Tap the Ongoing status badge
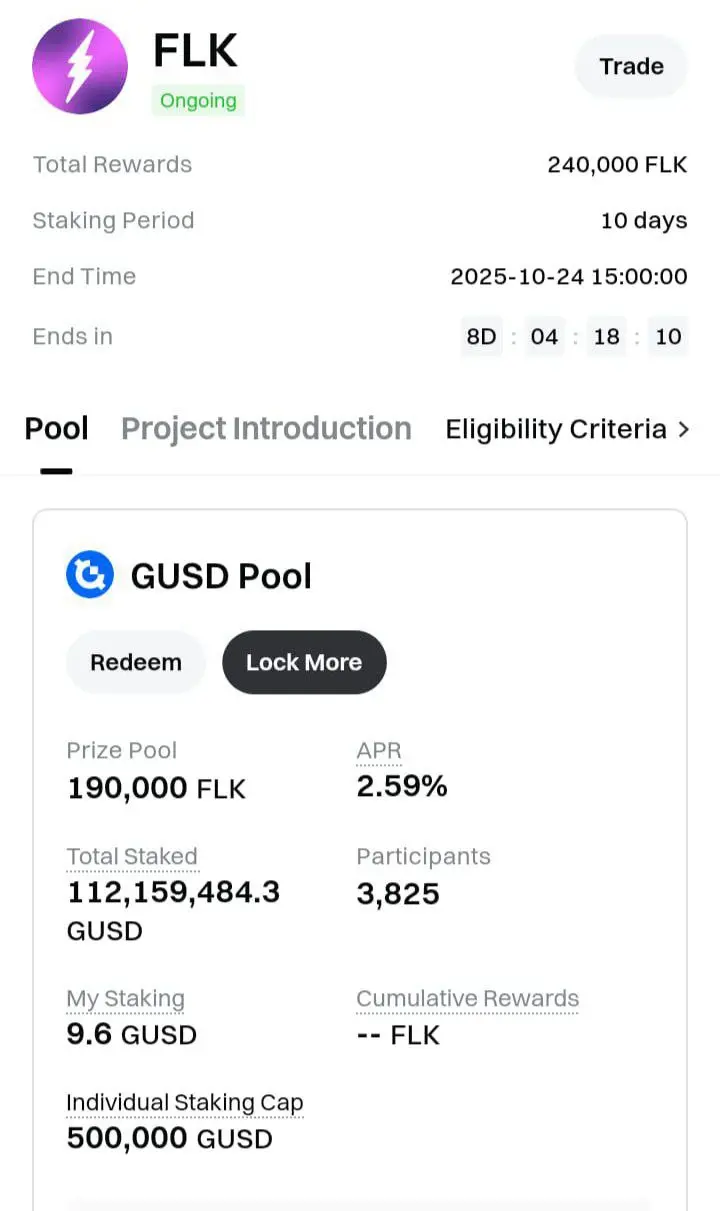720x1211 pixels. pyautogui.click(x=198, y=101)
